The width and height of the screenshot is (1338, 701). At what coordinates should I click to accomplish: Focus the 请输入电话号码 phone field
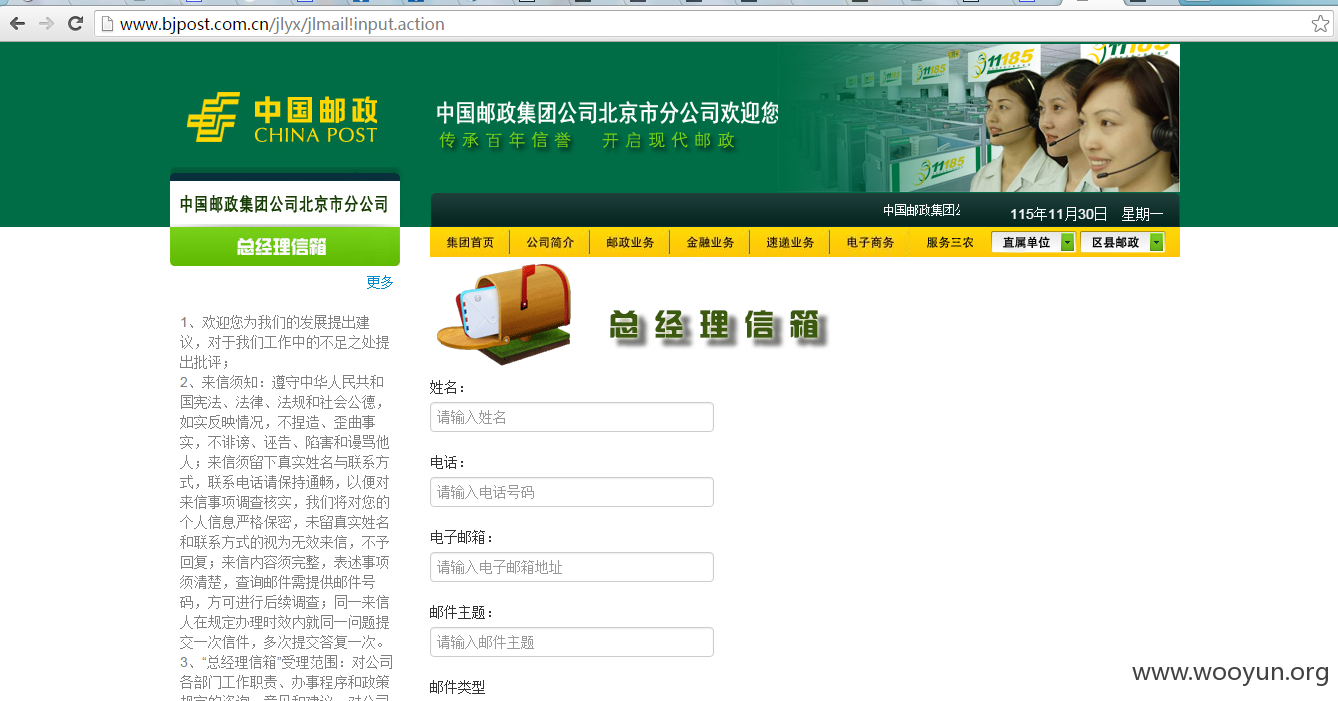[572, 492]
